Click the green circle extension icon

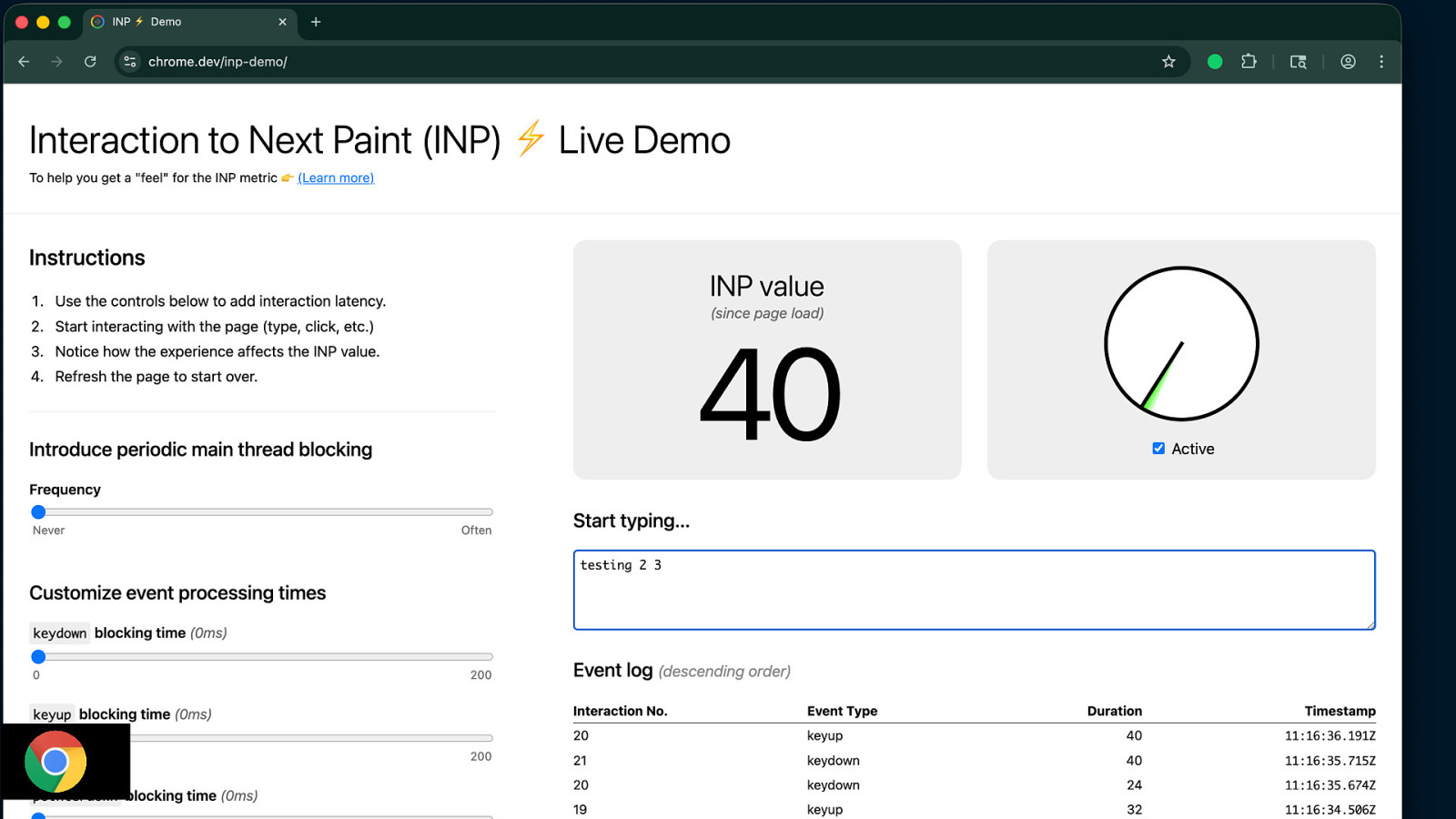click(1214, 62)
